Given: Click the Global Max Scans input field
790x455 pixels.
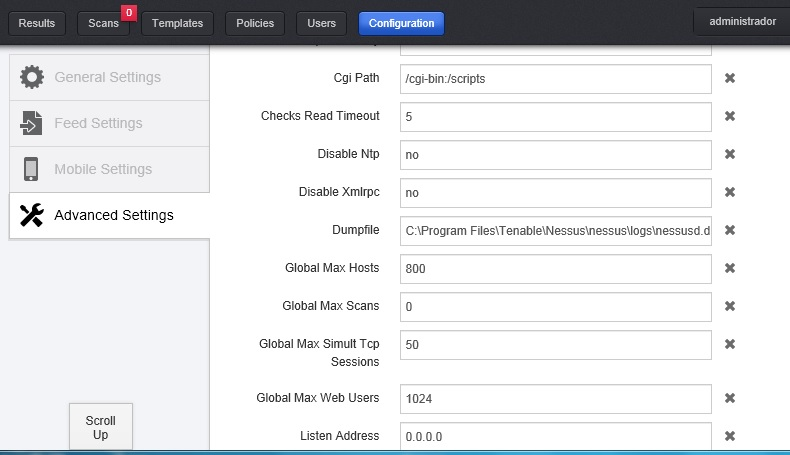Looking at the screenshot, I should (x=555, y=307).
